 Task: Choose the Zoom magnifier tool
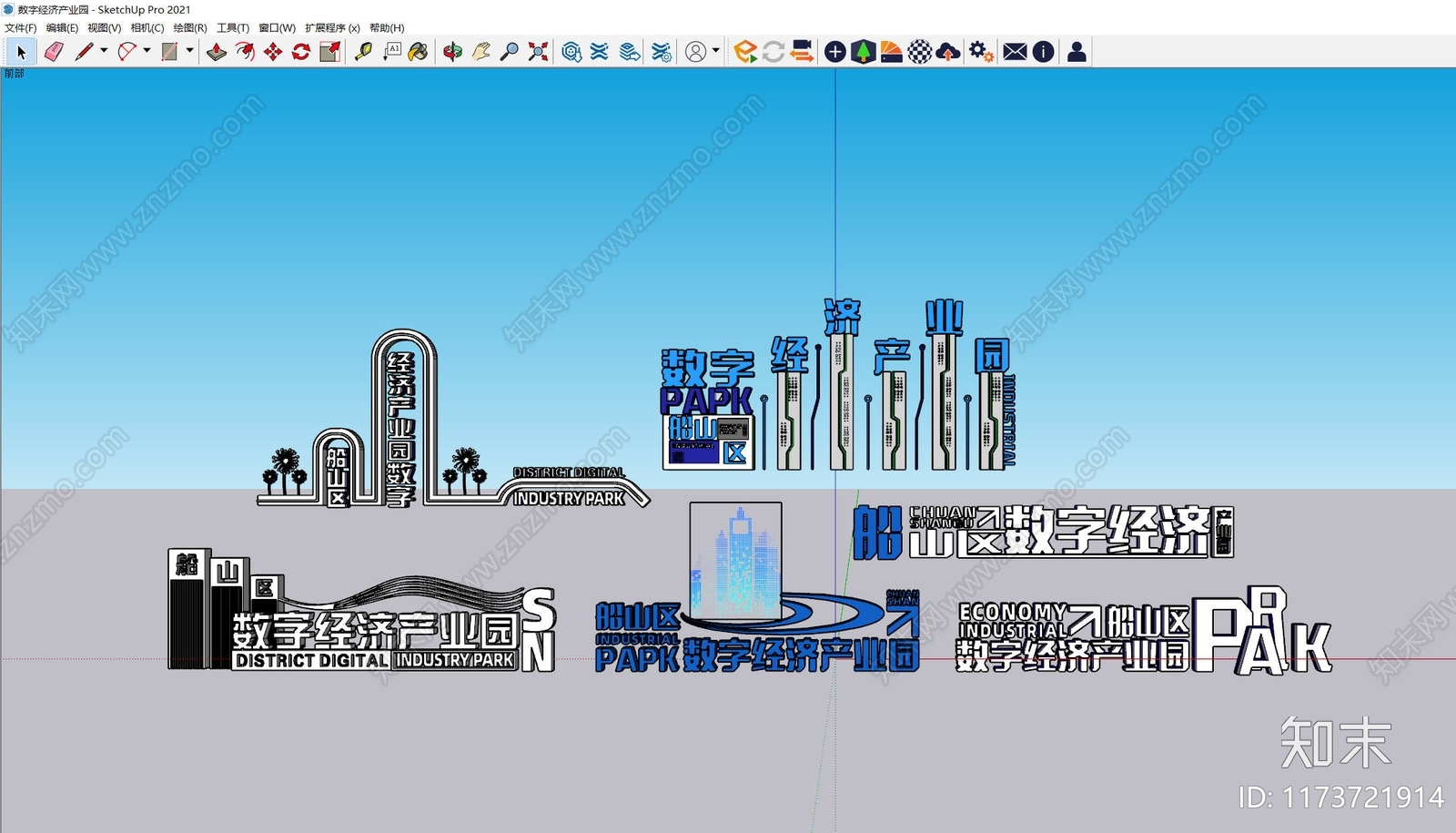[x=510, y=52]
